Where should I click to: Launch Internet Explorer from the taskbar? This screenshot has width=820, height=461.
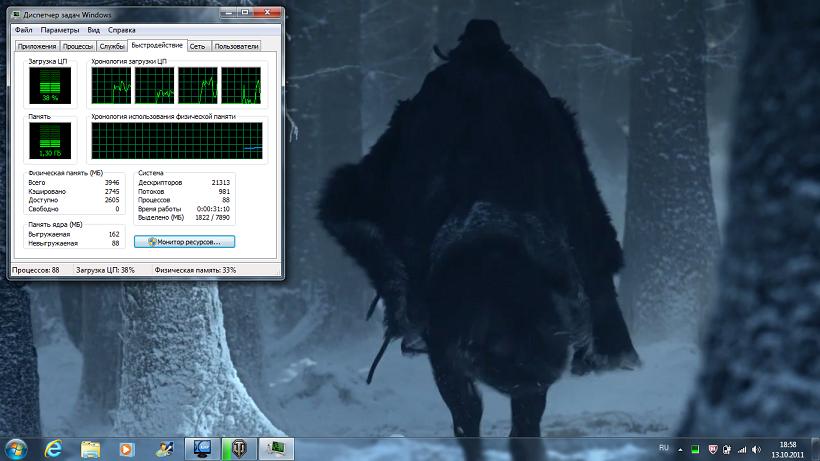point(52,447)
